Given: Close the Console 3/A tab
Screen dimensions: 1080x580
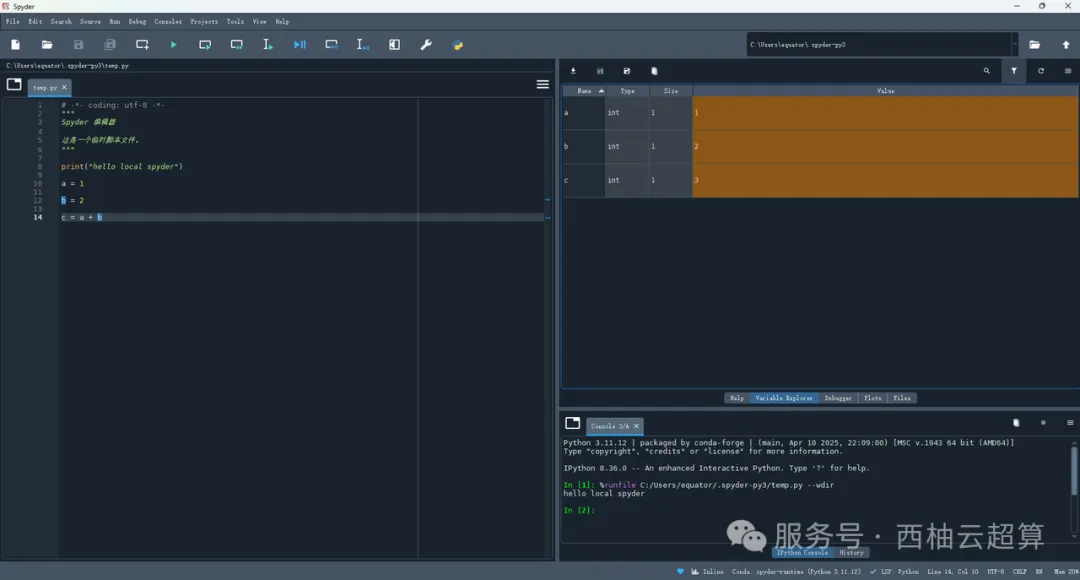Looking at the screenshot, I should point(636,426).
